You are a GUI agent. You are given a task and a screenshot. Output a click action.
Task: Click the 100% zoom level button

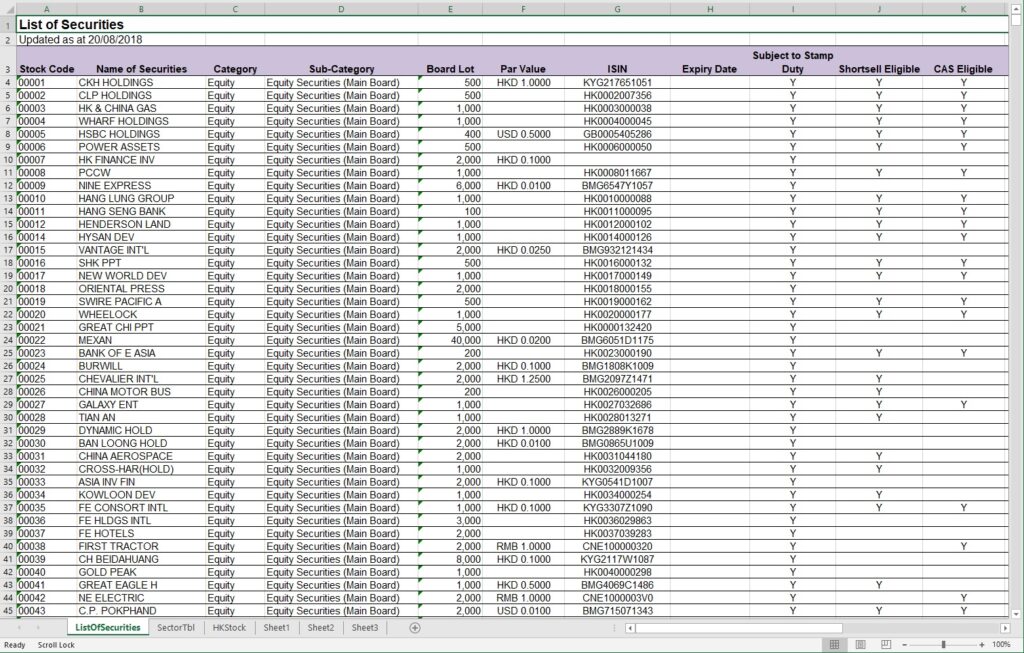click(x=1001, y=645)
